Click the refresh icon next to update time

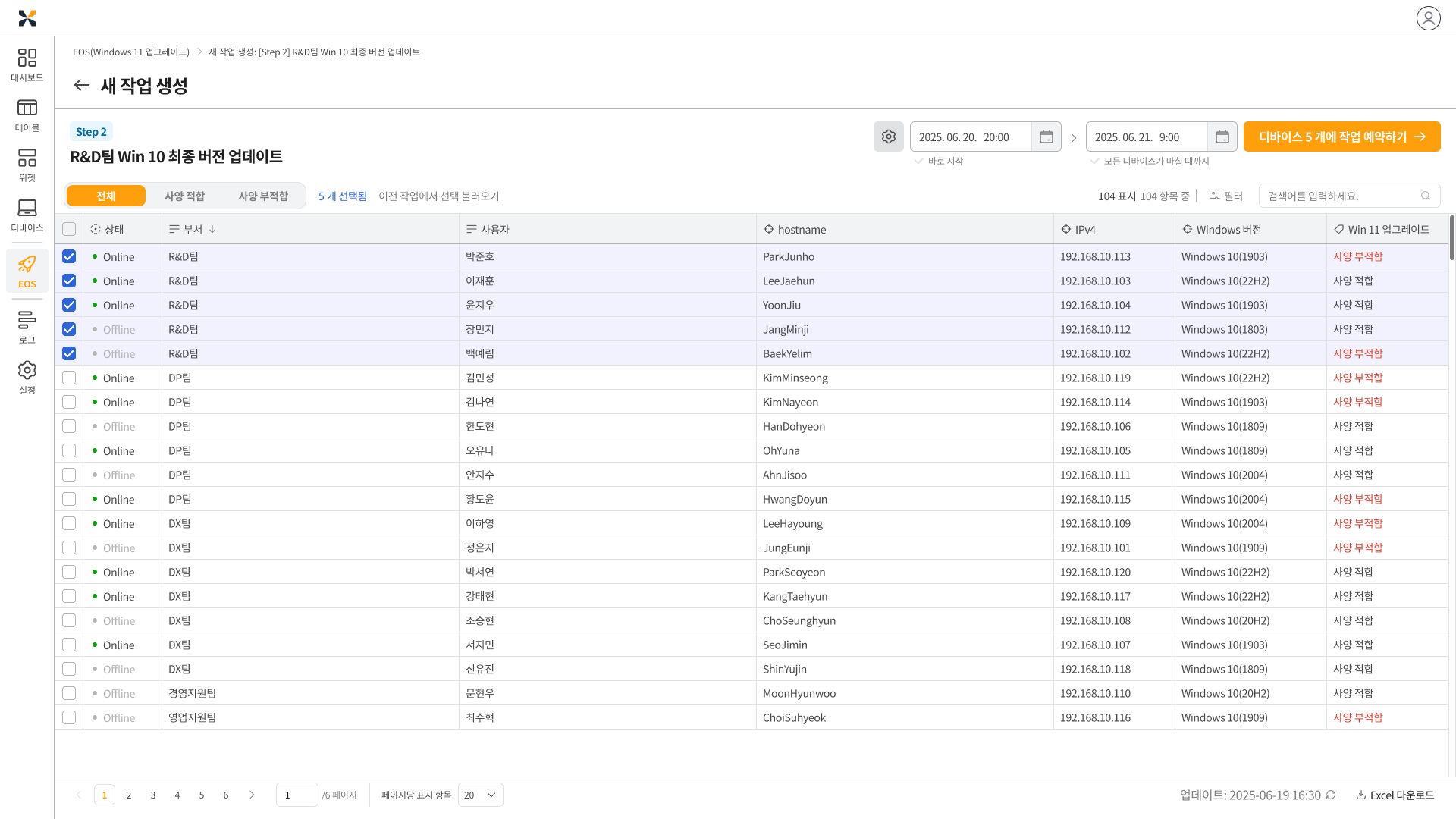(x=1331, y=795)
